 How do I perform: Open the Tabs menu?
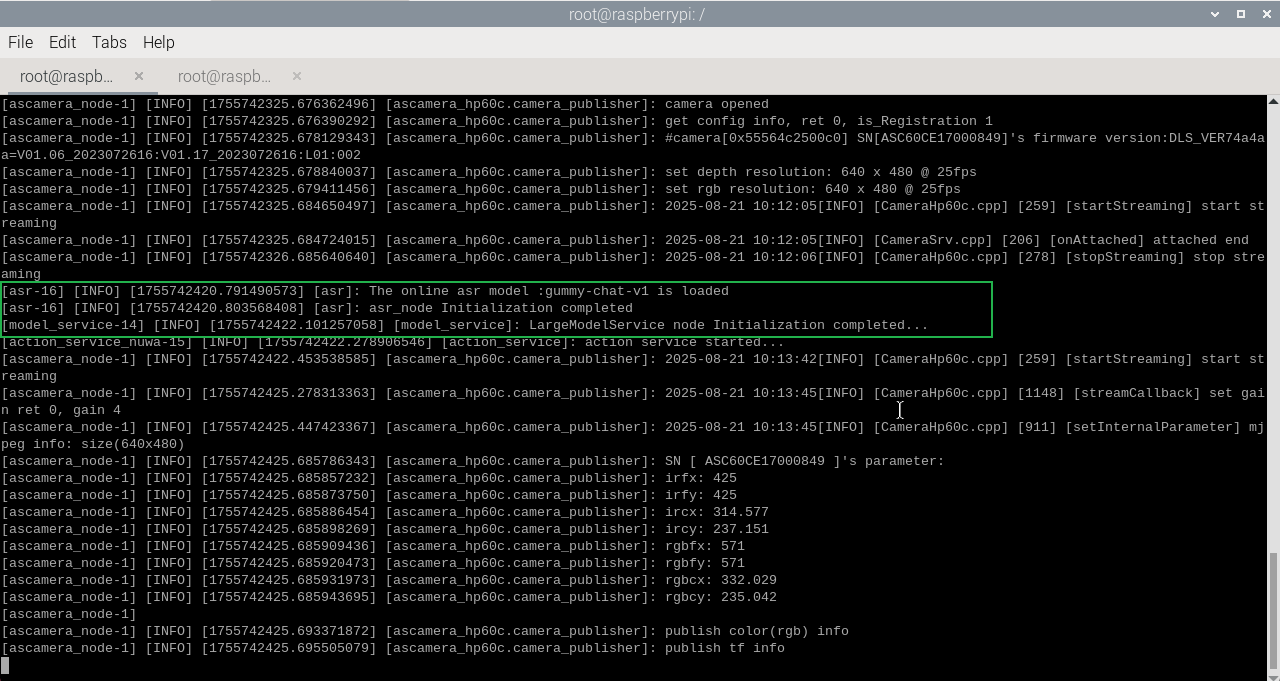click(x=109, y=42)
